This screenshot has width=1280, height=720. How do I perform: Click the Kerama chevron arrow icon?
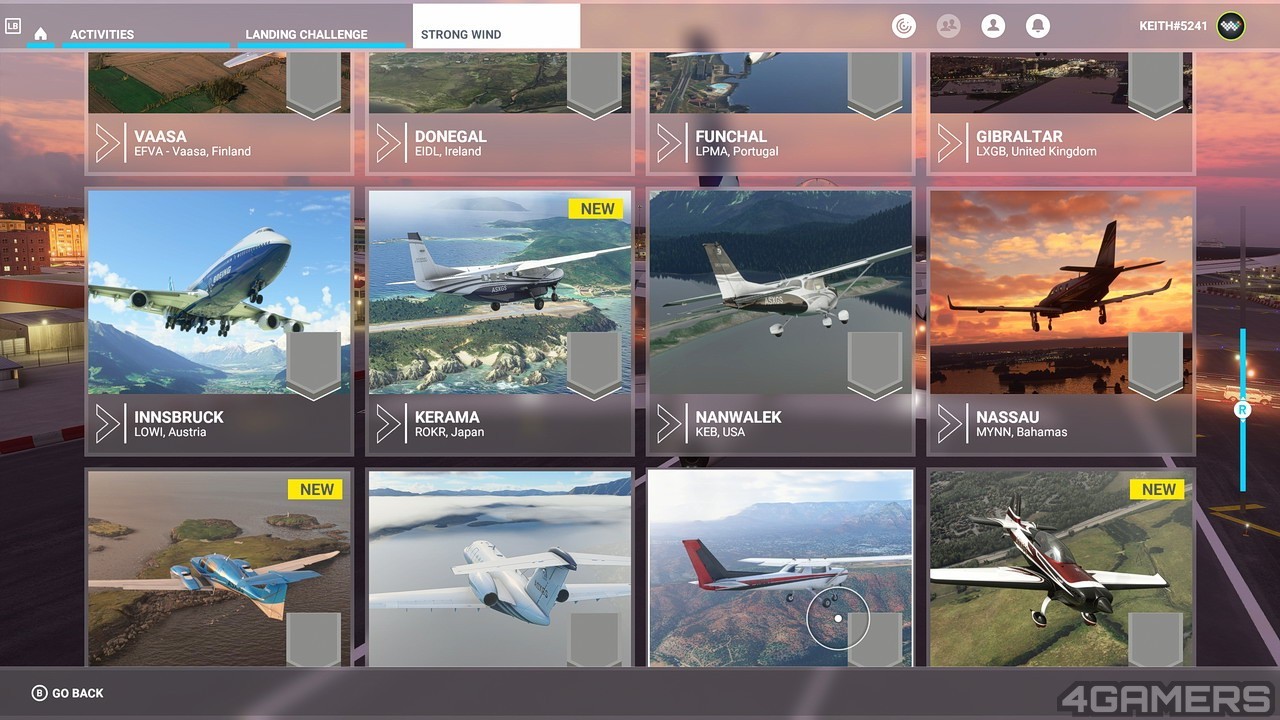pyautogui.click(x=388, y=424)
